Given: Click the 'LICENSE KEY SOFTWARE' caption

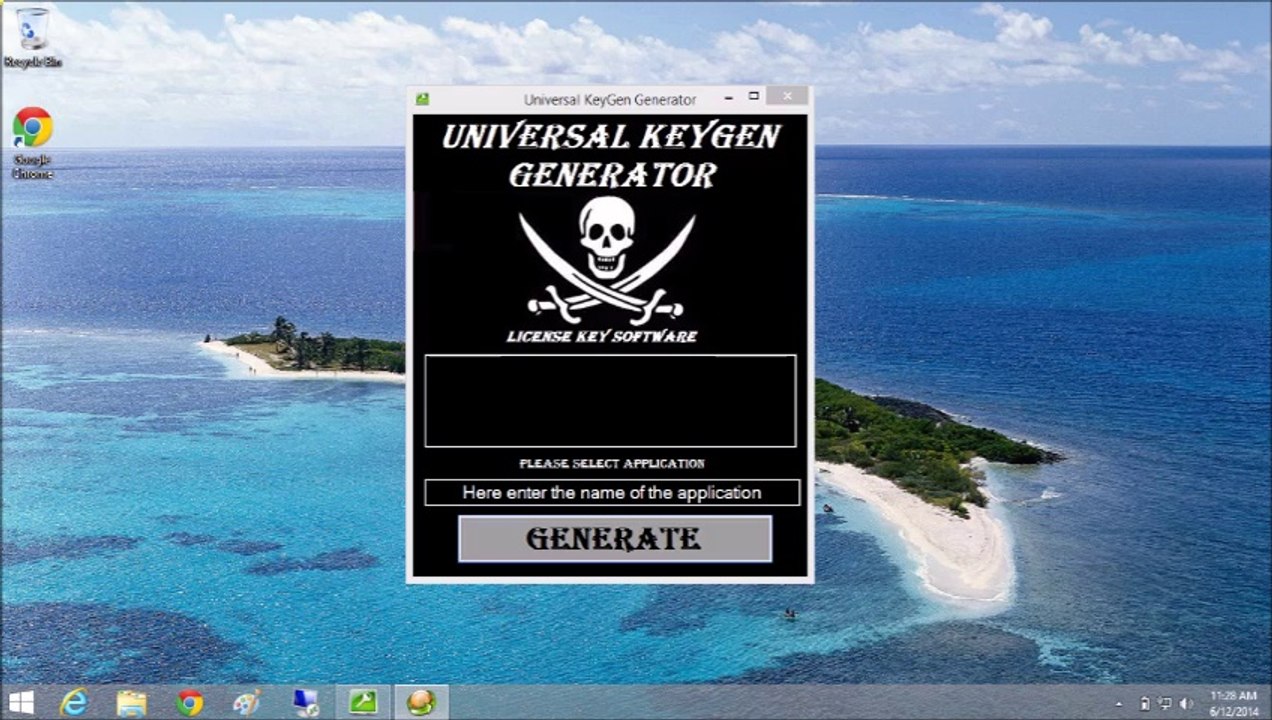Looking at the screenshot, I should pos(602,337).
